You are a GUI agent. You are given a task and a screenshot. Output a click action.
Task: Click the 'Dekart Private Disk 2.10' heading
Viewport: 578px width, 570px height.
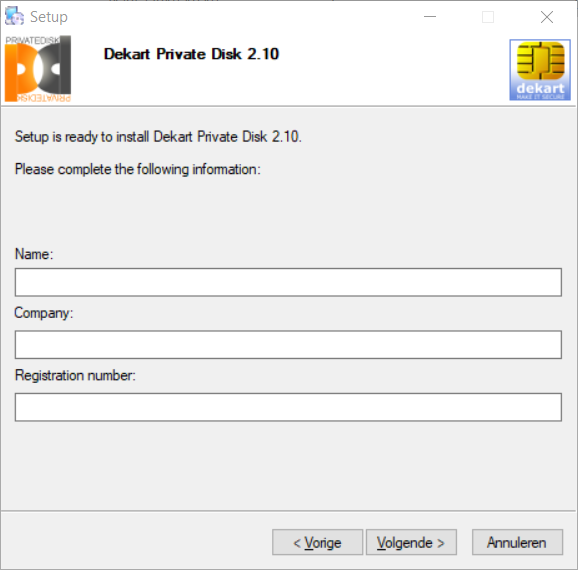[x=191, y=54]
